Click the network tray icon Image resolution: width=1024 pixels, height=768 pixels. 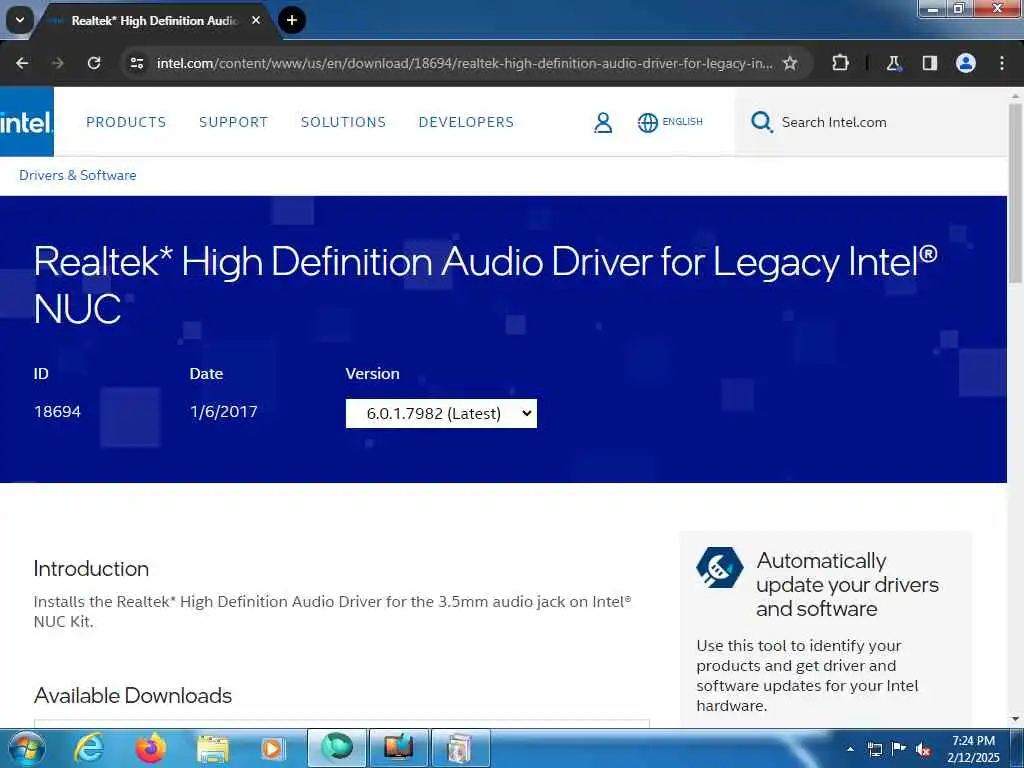(x=874, y=749)
